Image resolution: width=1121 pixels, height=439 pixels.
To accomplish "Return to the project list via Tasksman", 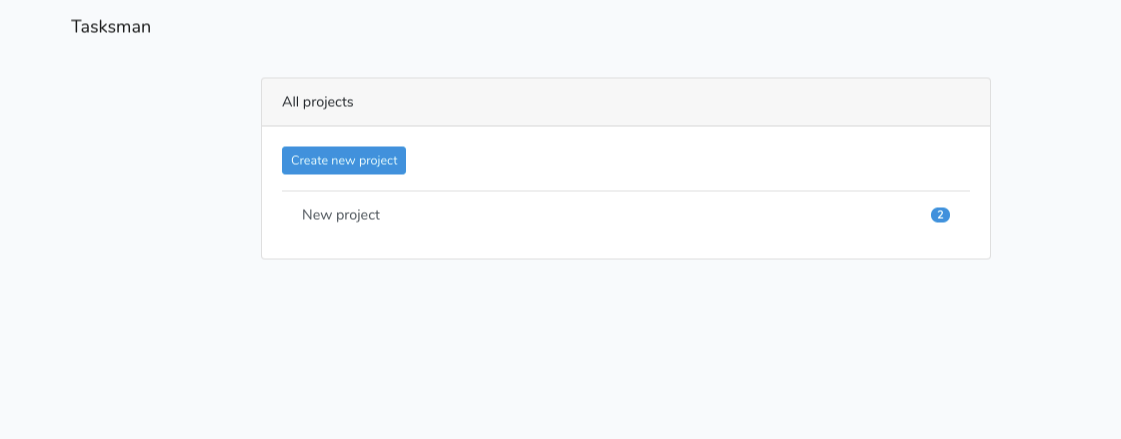I will [x=111, y=27].
